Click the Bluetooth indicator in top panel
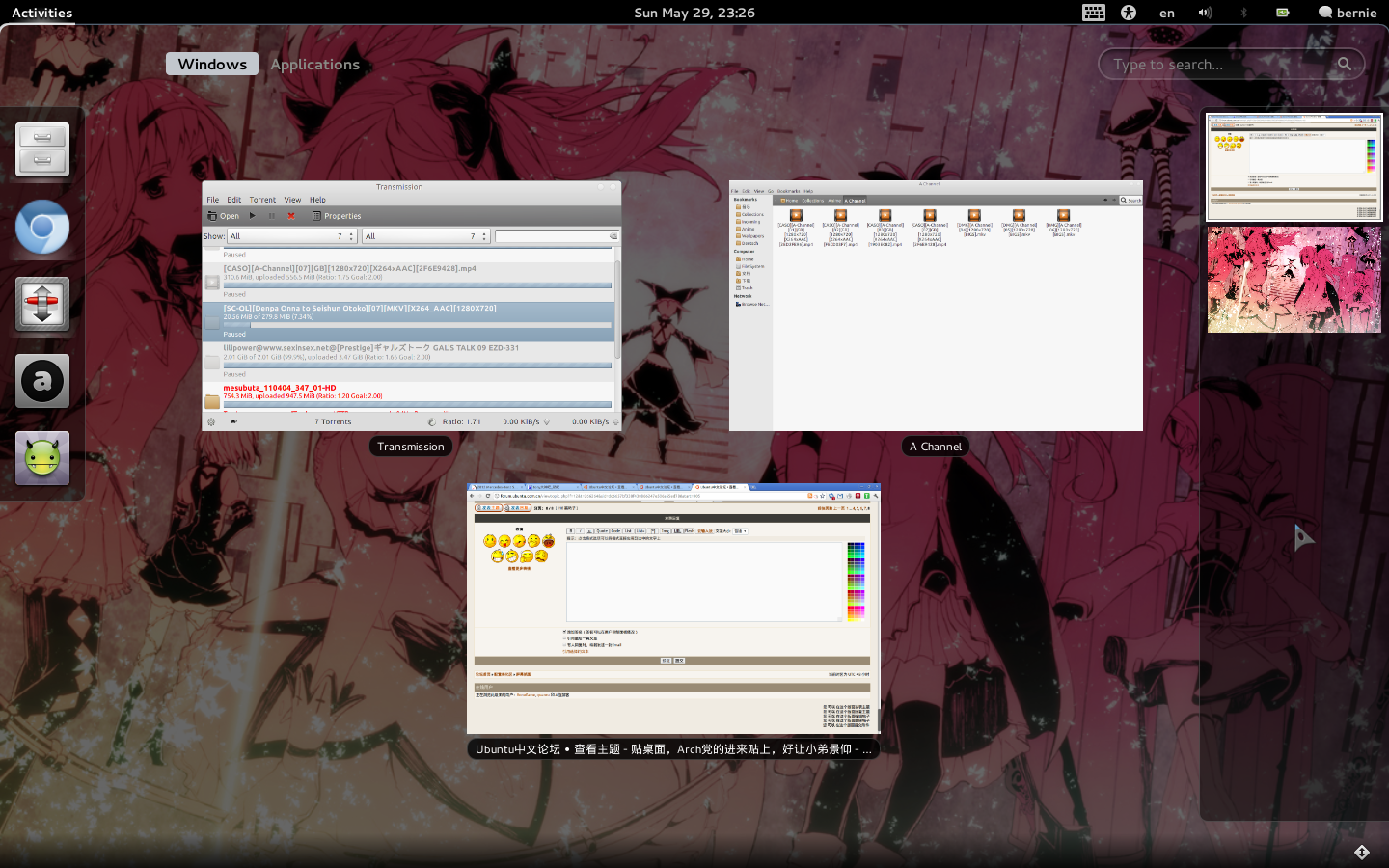Image resolution: width=1389 pixels, height=868 pixels. (x=1243, y=13)
